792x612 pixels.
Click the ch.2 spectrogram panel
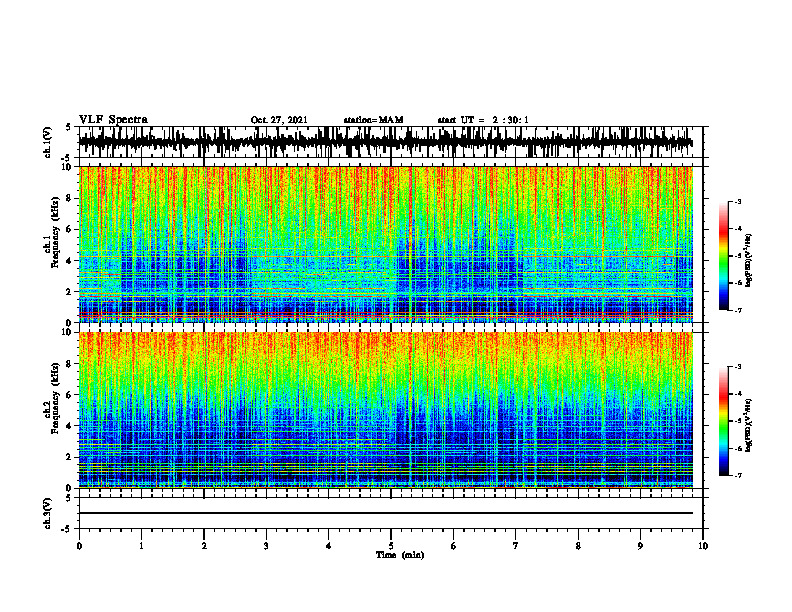pos(385,410)
